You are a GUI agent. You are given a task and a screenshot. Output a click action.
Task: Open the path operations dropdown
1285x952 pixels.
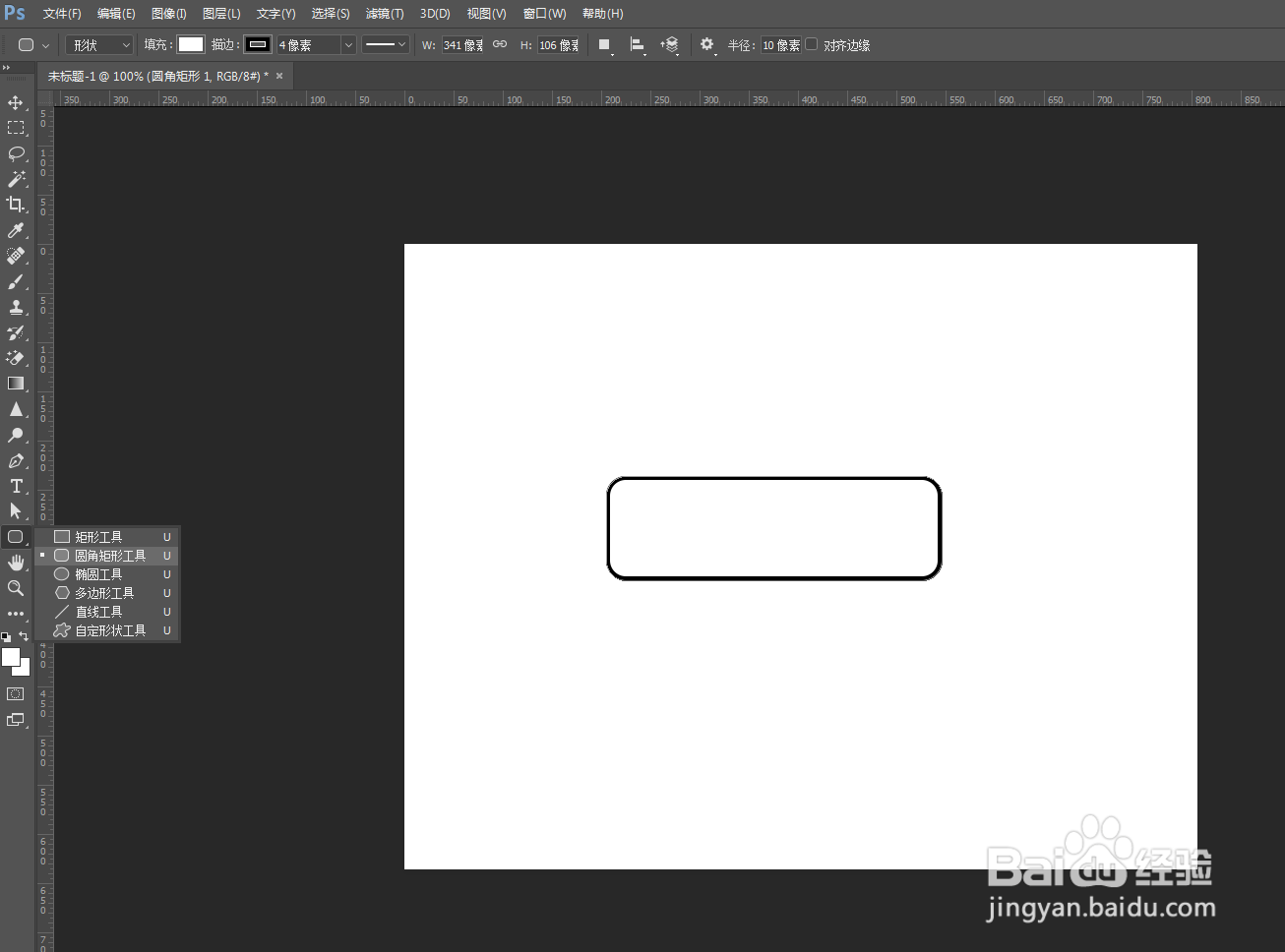point(605,45)
